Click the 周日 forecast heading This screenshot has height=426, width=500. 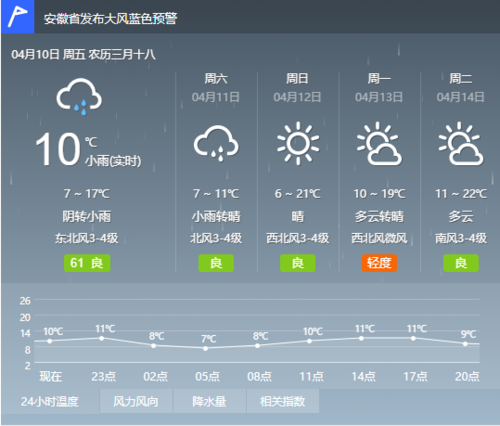coord(297,79)
